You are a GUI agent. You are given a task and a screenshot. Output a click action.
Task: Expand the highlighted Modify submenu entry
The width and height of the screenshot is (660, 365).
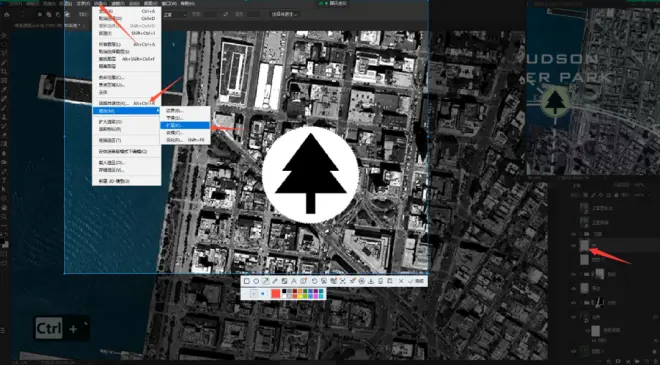click(126, 111)
